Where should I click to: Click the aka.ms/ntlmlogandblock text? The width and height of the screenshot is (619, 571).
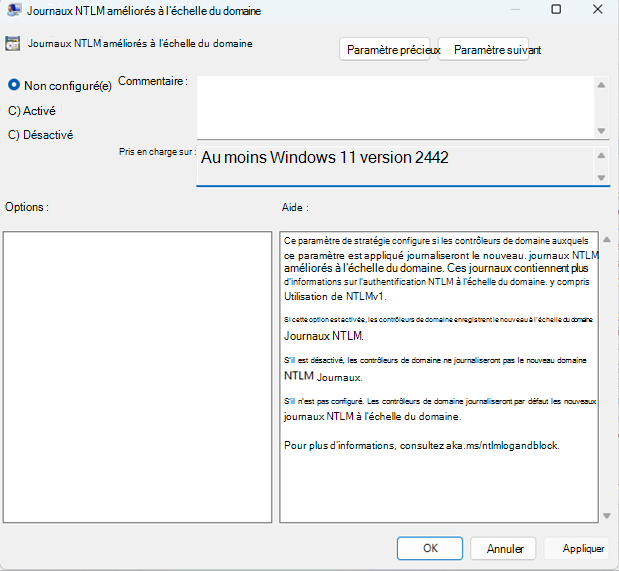[x=502, y=445]
